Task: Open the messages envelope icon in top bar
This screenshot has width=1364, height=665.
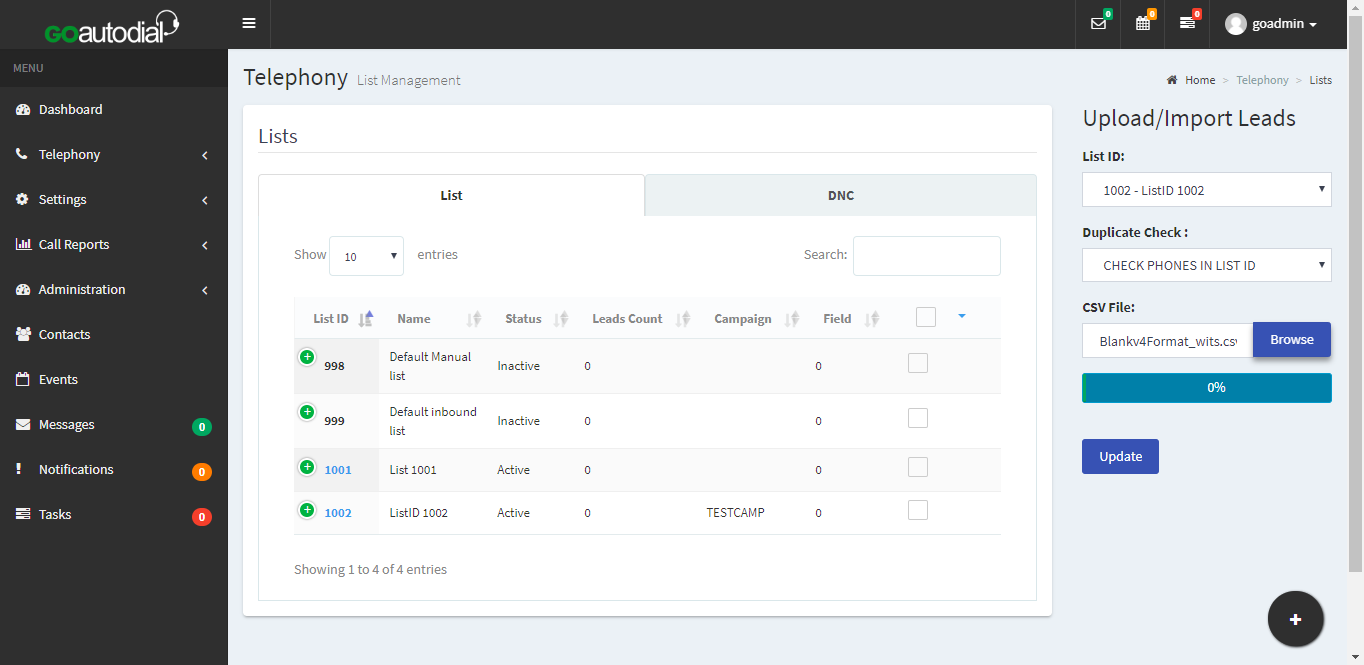Action: [x=1099, y=23]
